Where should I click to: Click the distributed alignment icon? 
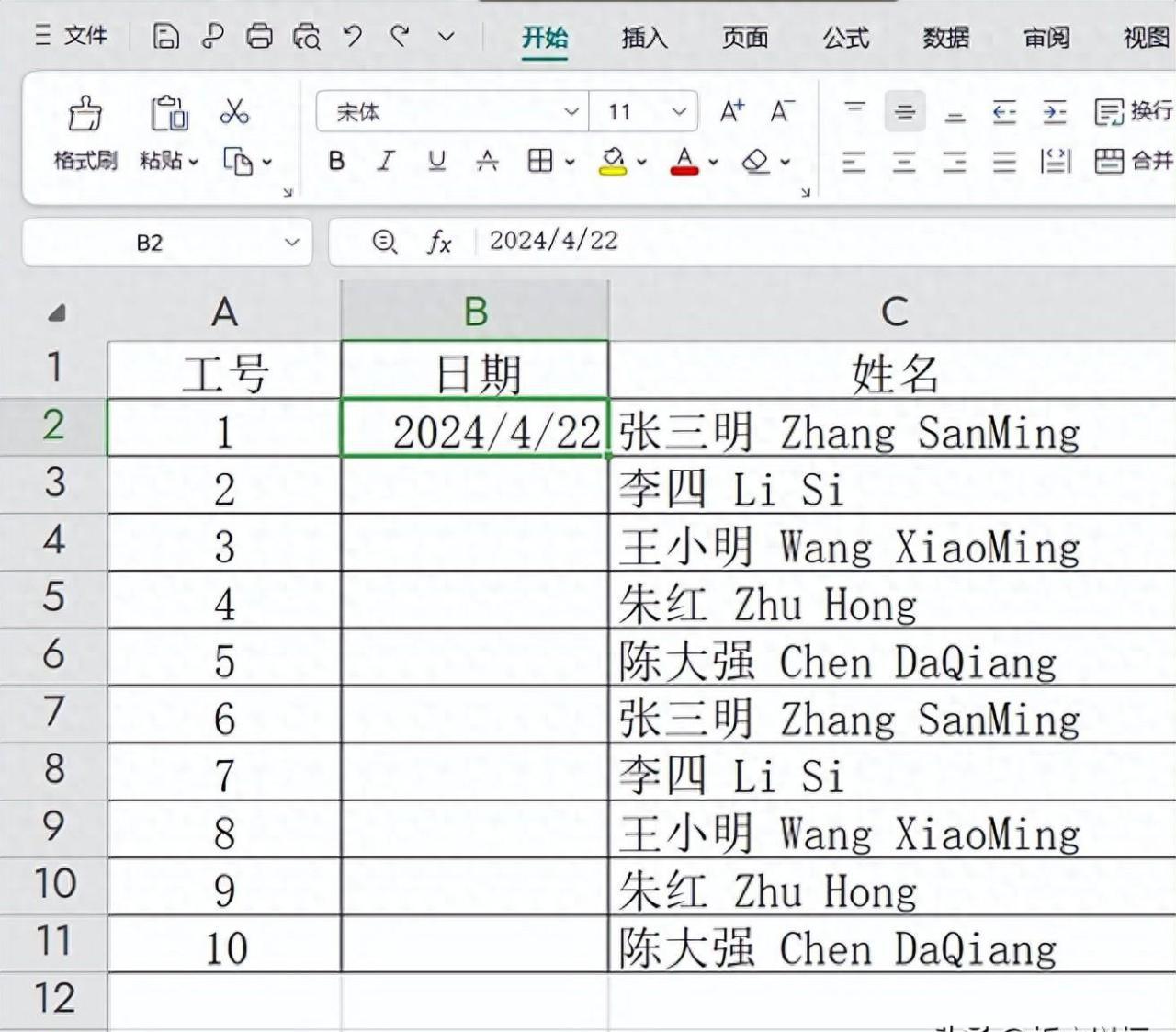[x=1055, y=162]
